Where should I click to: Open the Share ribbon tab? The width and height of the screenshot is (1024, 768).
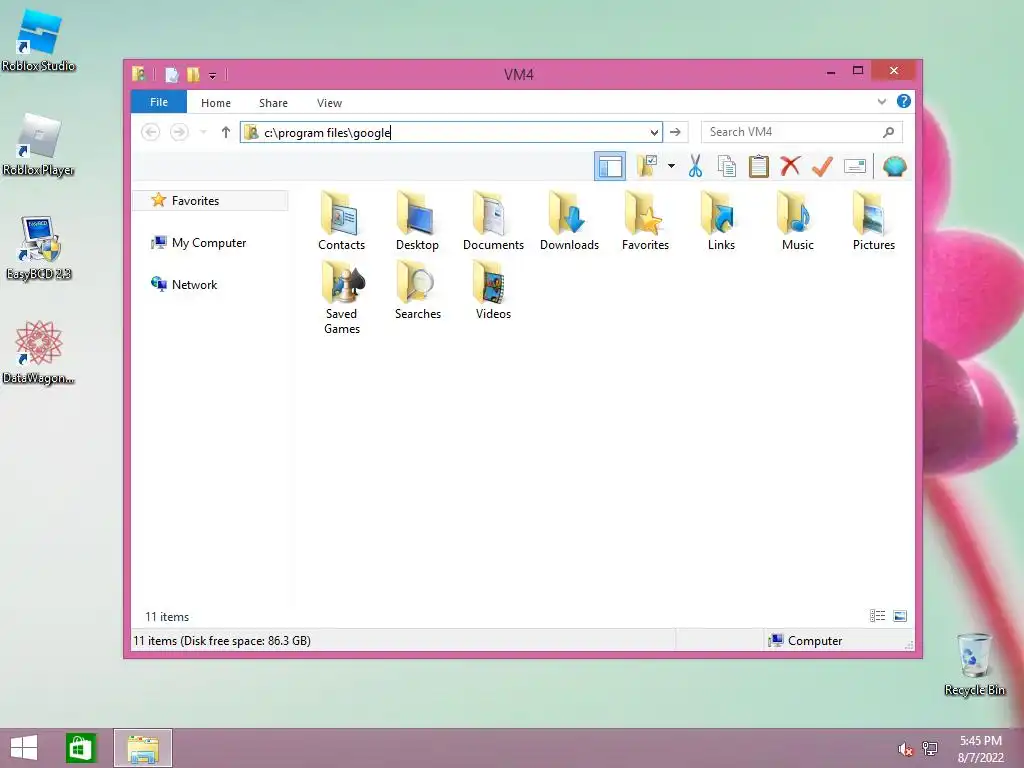[273, 103]
